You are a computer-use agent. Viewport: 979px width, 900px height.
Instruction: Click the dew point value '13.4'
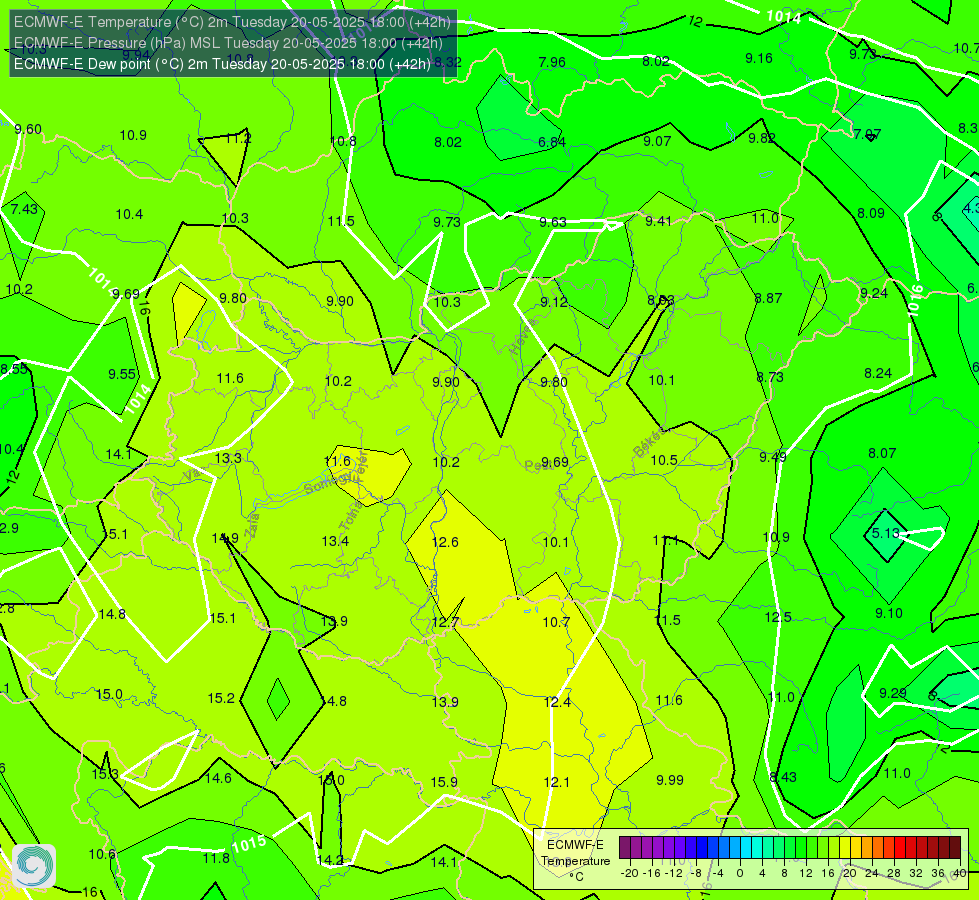[335, 541]
